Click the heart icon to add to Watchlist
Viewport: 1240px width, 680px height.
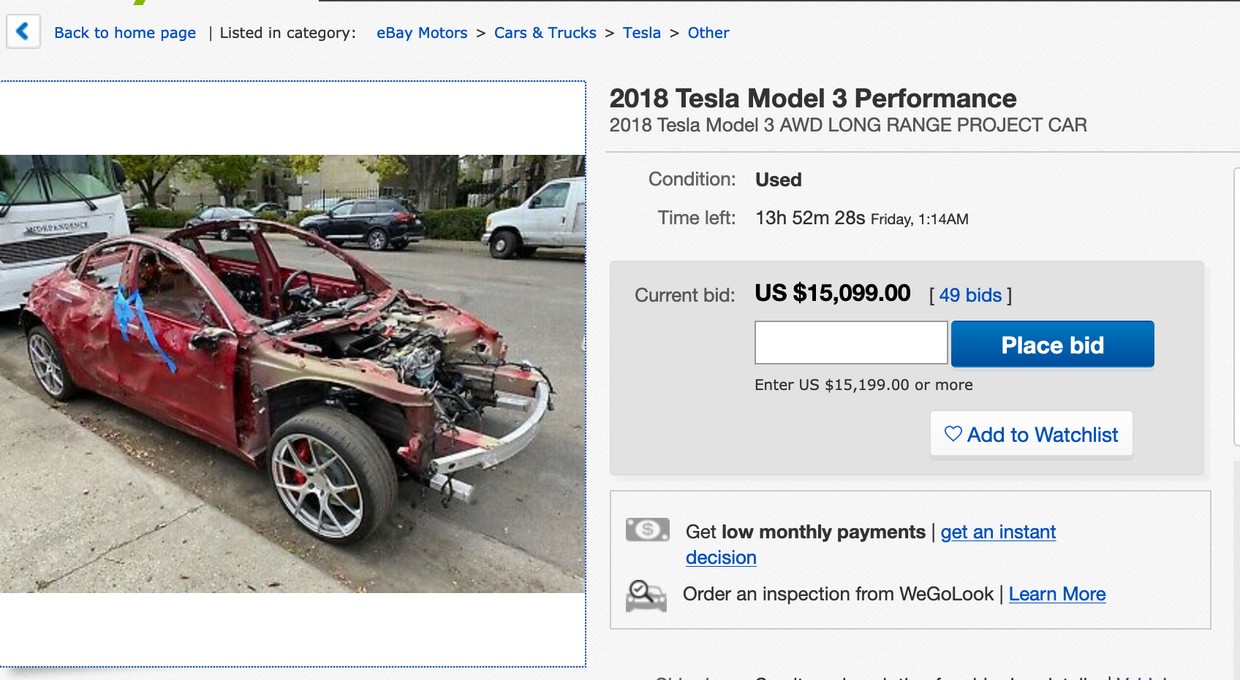pyautogui.click(x=953, y=434)
